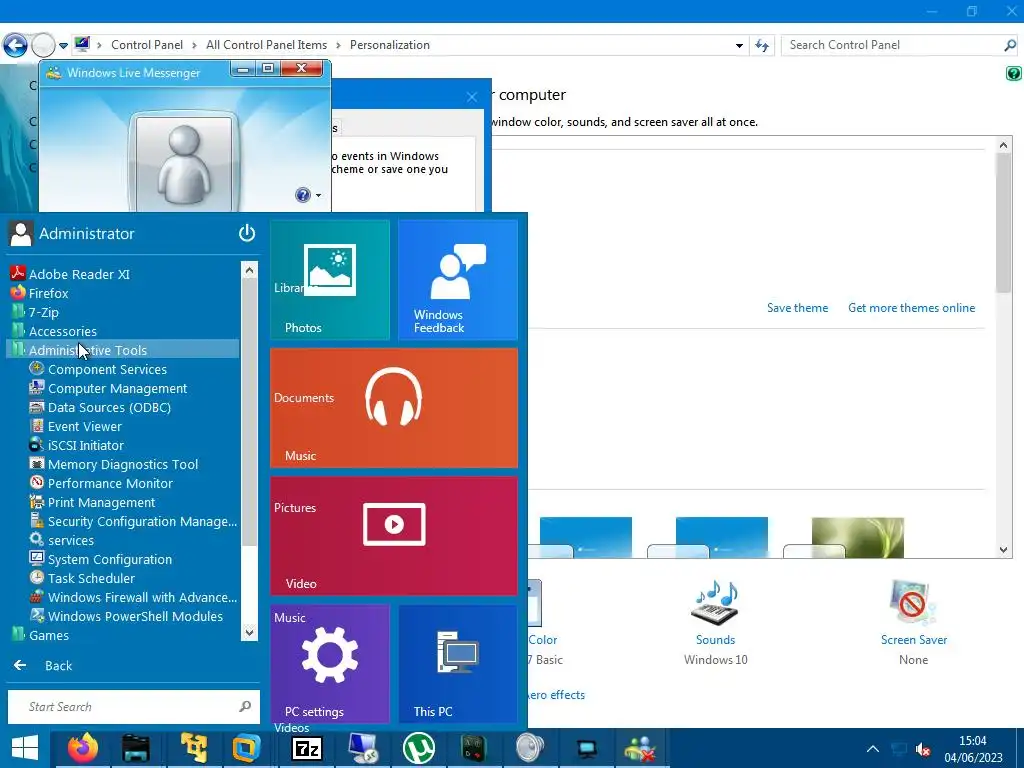Refresh the Control Panel address bar
Viewport: 1024px width, 768px height.
click(762, 45)
